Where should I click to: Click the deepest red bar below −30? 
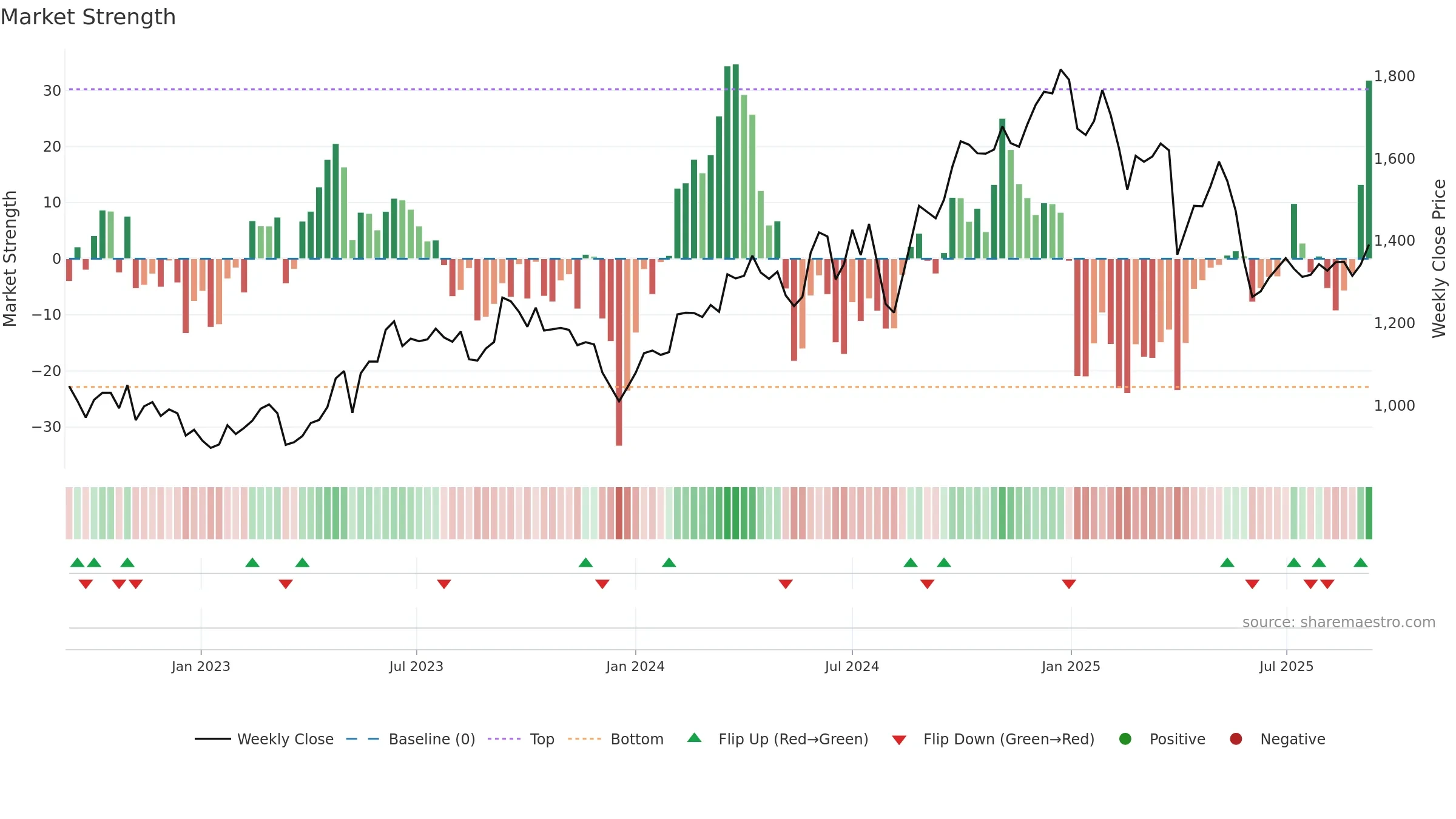pos(619,352)
